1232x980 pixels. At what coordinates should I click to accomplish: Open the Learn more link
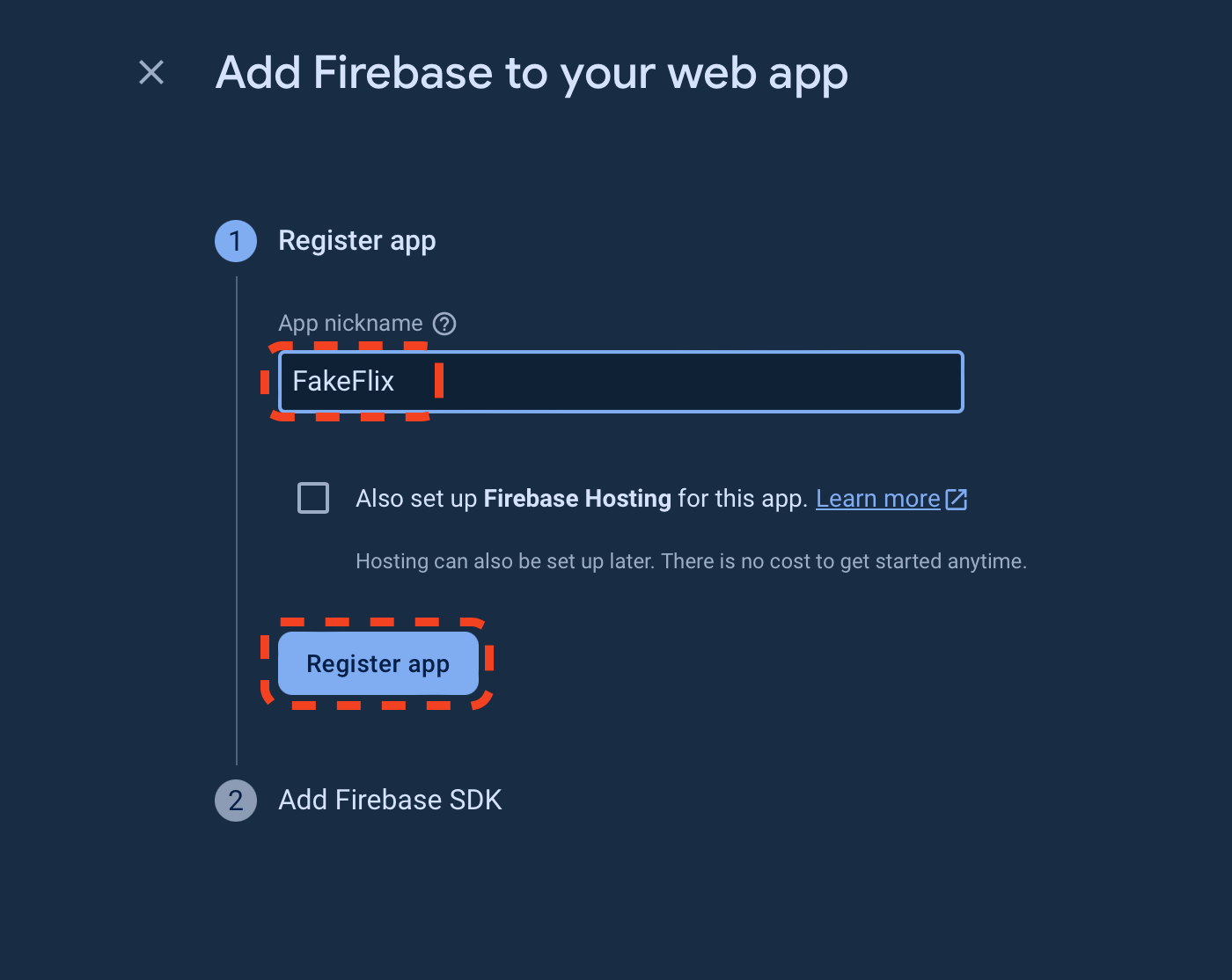pos(879,498)
